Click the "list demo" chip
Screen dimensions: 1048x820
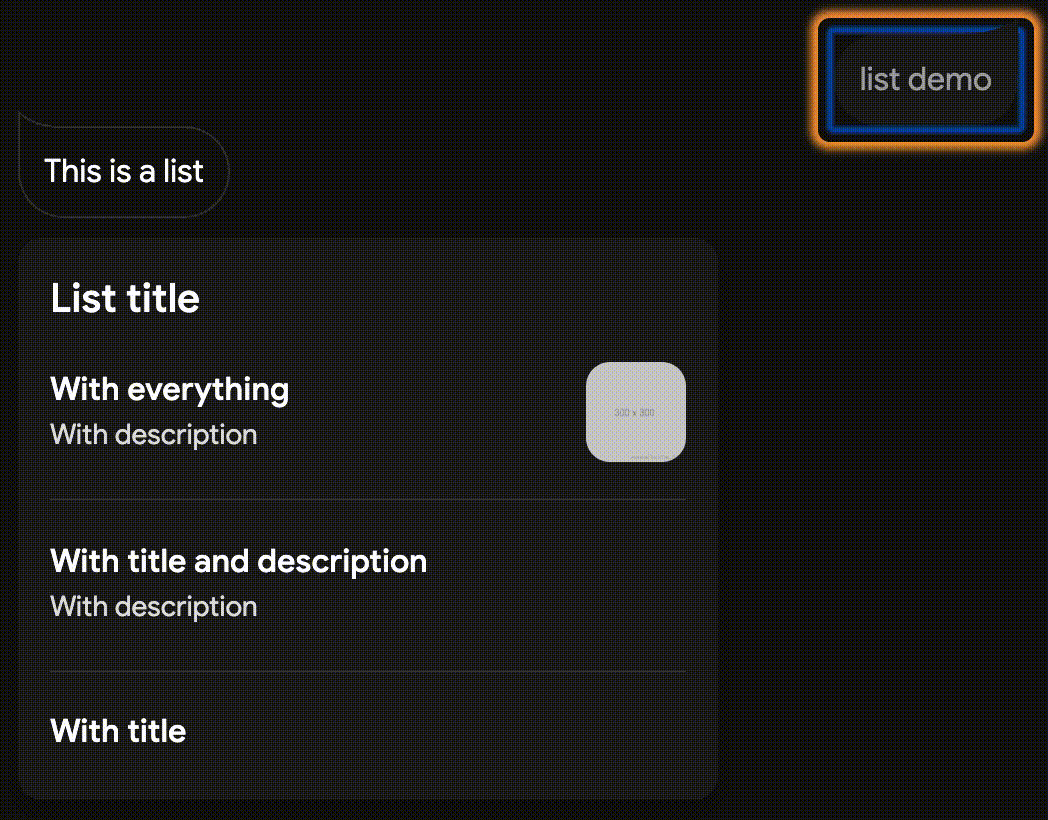pos(925,80)
